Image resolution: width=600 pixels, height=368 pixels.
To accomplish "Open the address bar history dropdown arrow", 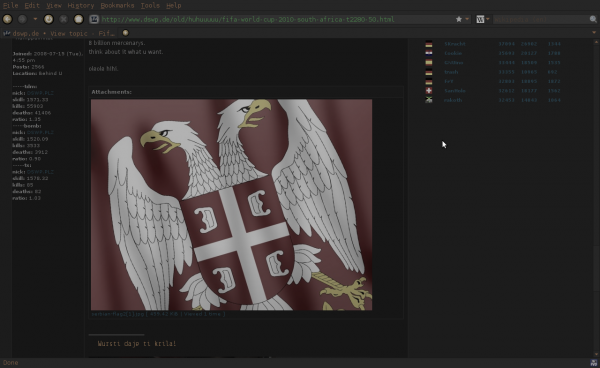I will coord(467,19).
